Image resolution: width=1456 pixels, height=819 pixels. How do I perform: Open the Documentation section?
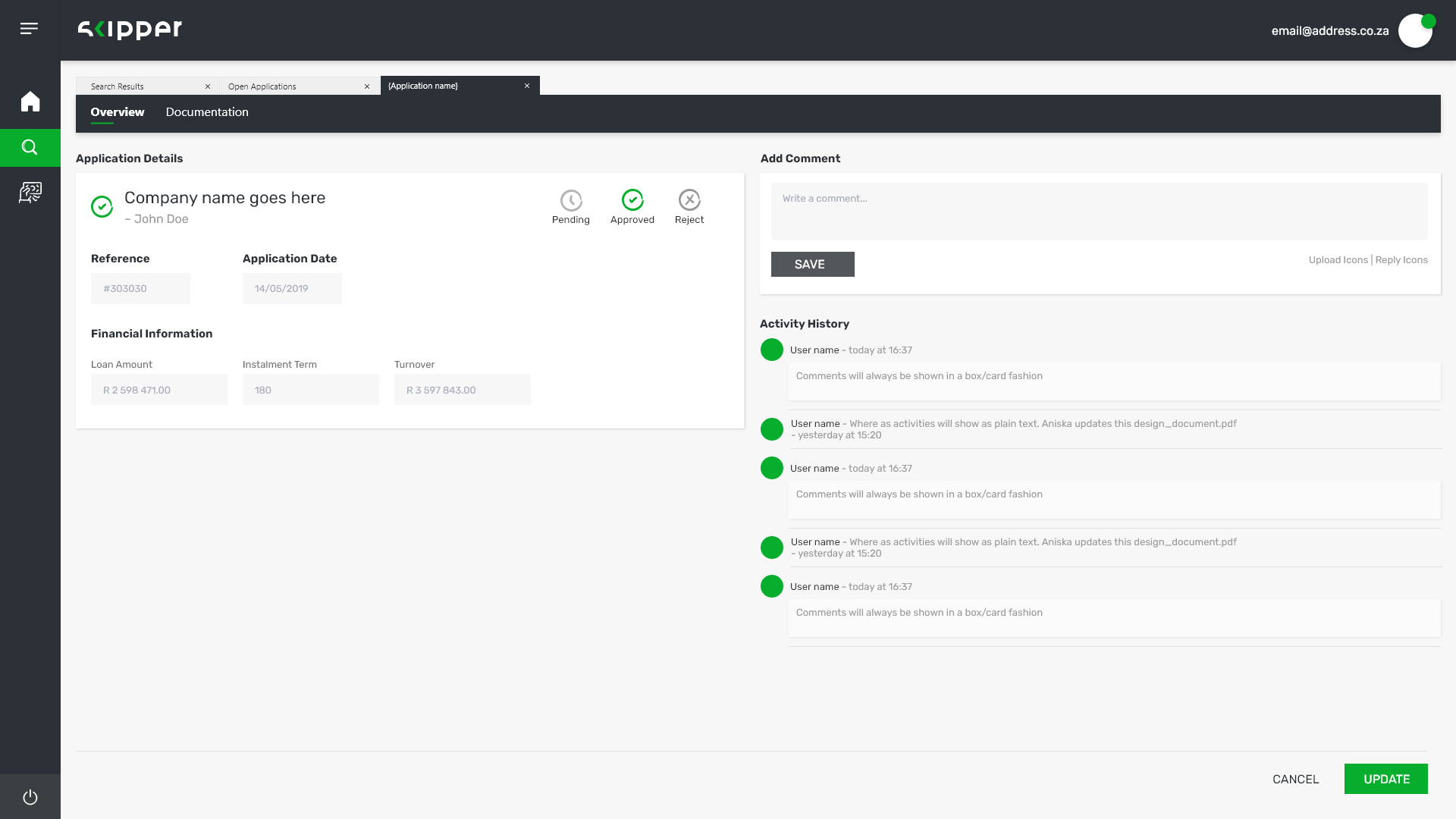click(207, 112)
